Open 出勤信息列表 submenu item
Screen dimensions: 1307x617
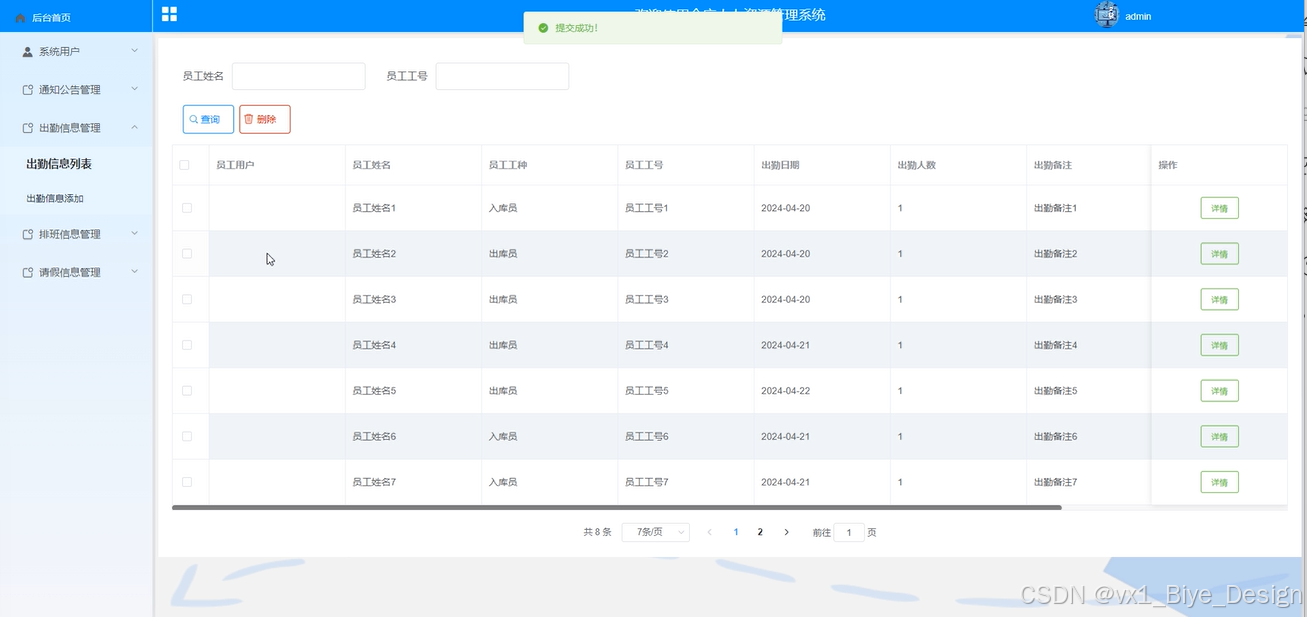tap(59, 164)
